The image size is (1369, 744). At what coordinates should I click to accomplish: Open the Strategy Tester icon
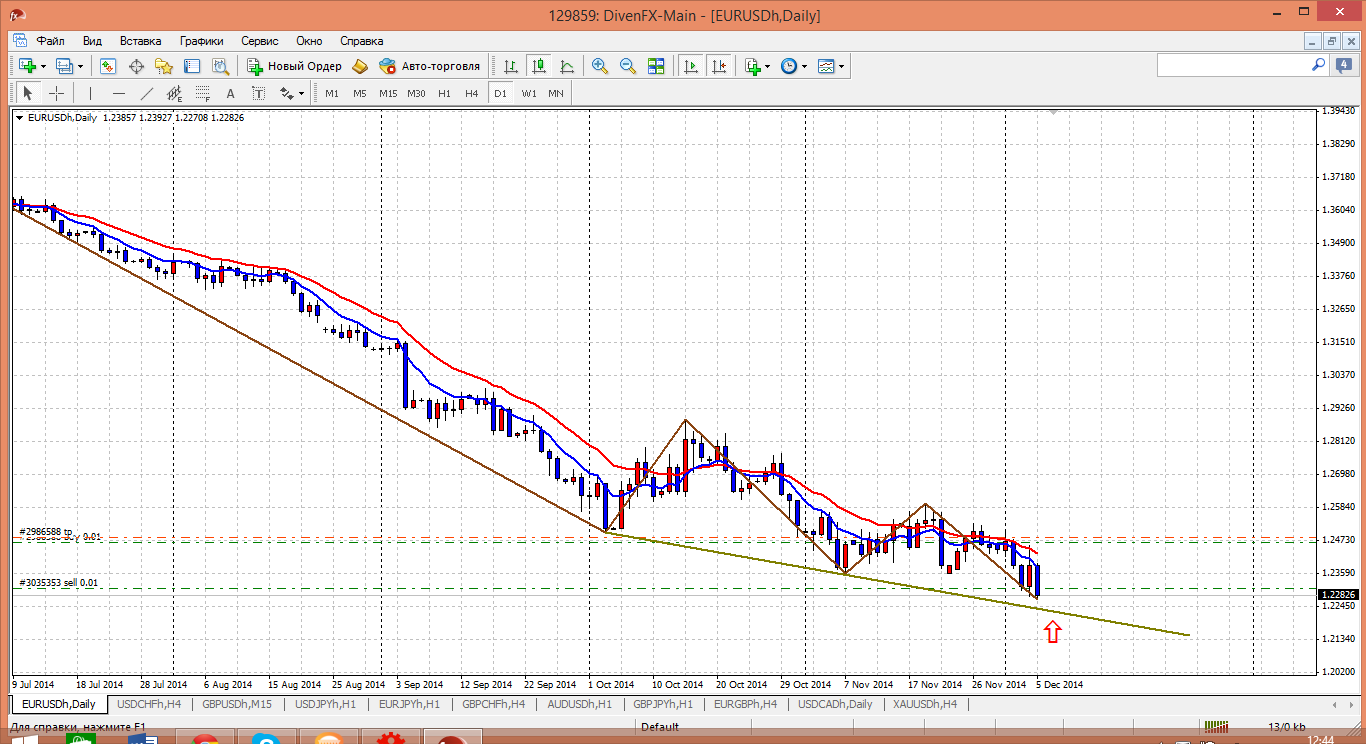[x=221, y=66]
